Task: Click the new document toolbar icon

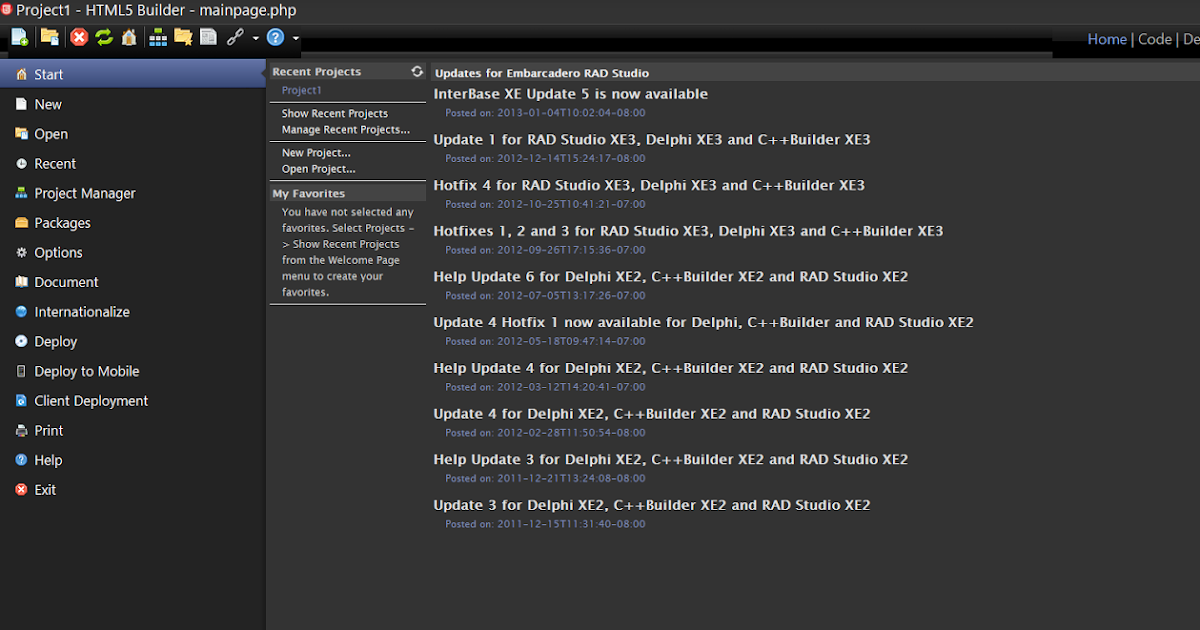Action: click(20, 38)
